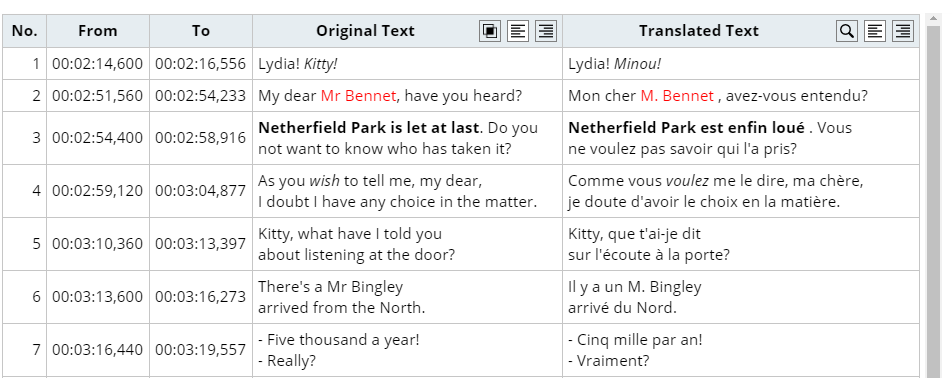Screen dimensions: 952x388
Task: Edit translated 'Netherfield Park est enfin loué' cell
Action: pos(741,138)
